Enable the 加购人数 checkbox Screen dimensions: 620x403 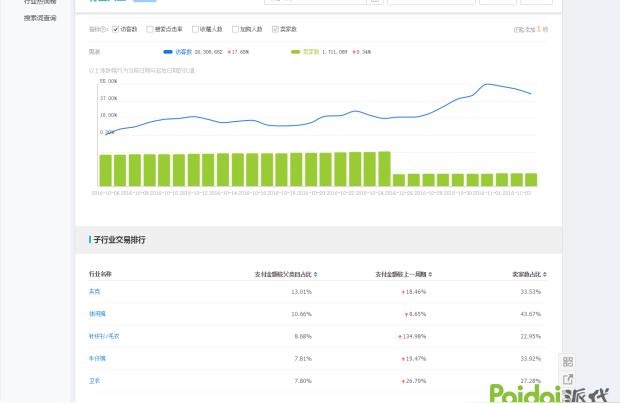pos(235,29)
